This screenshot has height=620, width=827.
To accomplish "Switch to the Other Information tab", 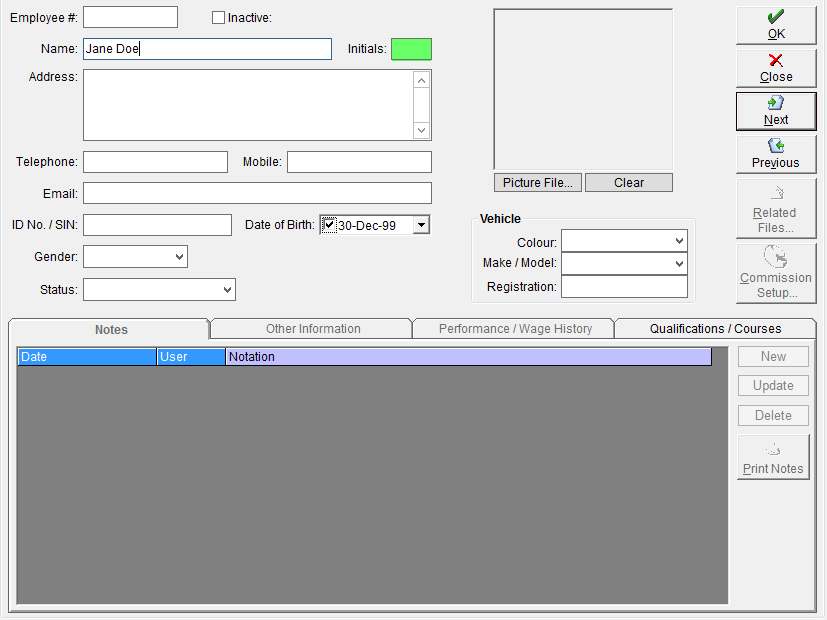I will click(x=312, y=328).
